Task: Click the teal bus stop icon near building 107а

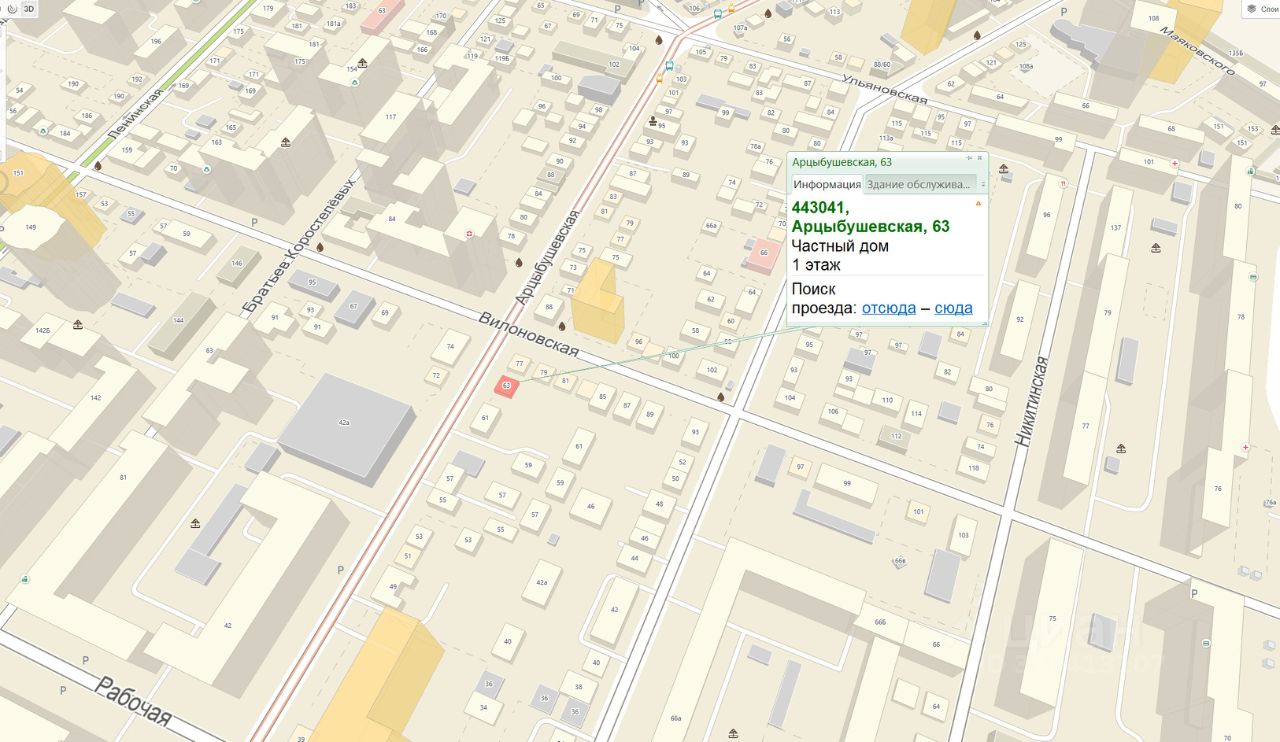Action: pos(718,15)
